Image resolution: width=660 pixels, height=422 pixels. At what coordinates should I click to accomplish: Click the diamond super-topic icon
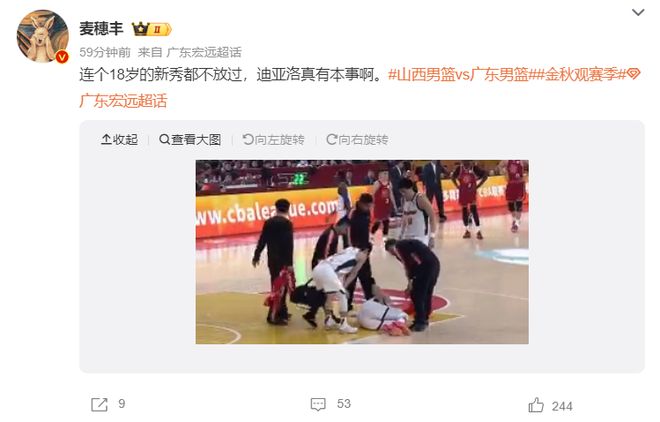(633, 74)
